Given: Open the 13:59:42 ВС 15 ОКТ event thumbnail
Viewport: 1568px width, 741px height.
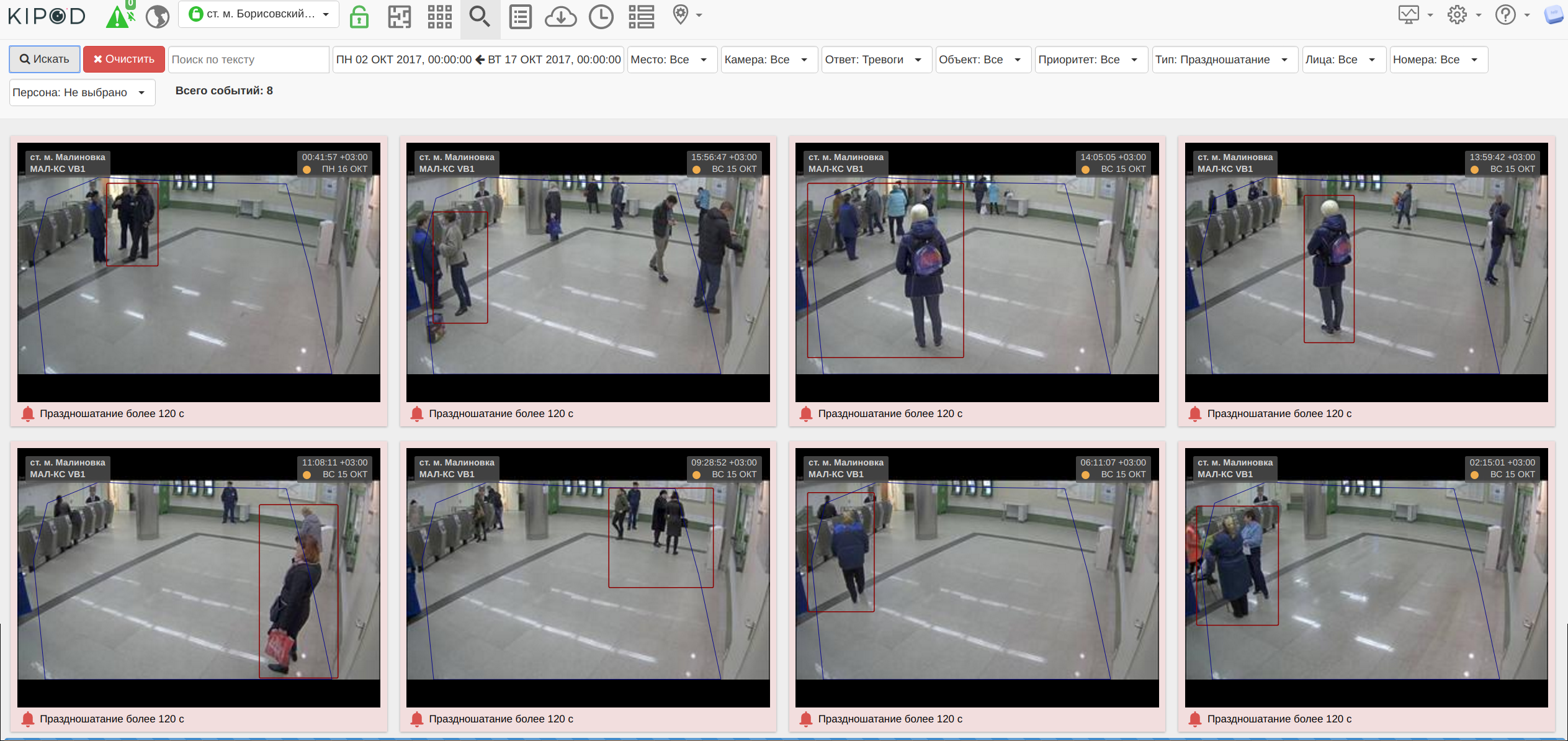Looking at the screenshot, I should click(1366, 272).
